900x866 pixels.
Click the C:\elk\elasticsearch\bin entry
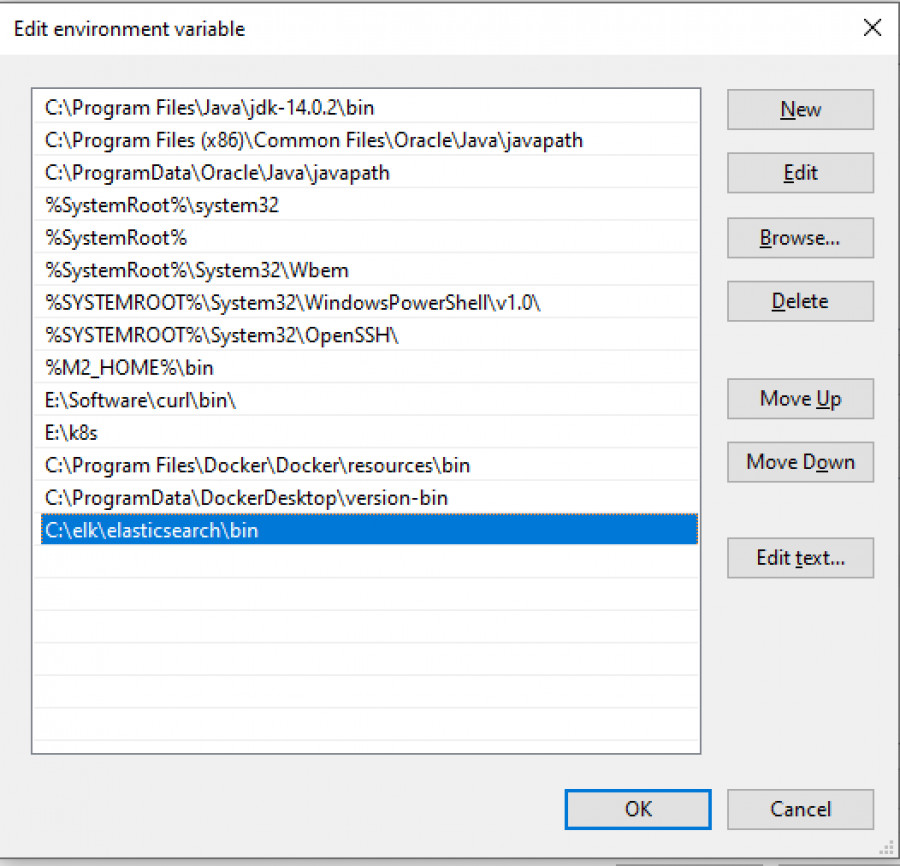tap(151, 530)
